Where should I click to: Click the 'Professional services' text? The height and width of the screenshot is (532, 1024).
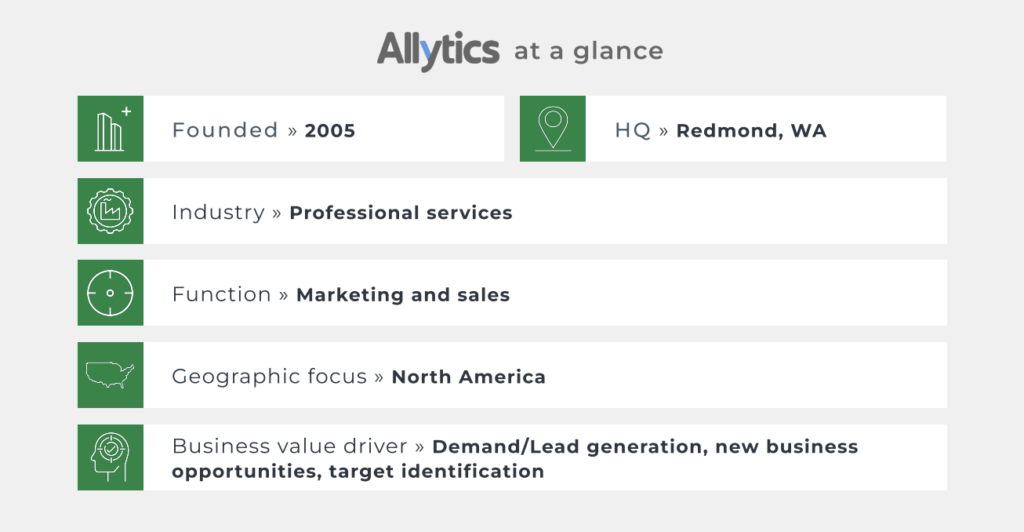401,213
